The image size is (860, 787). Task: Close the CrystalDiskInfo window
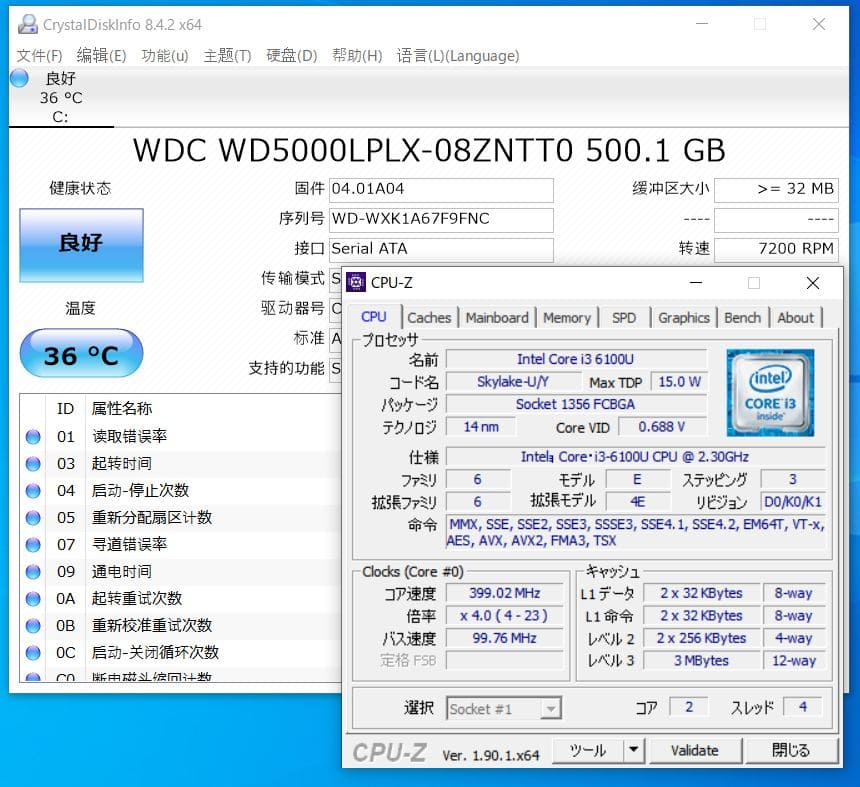tap(819, 24)
